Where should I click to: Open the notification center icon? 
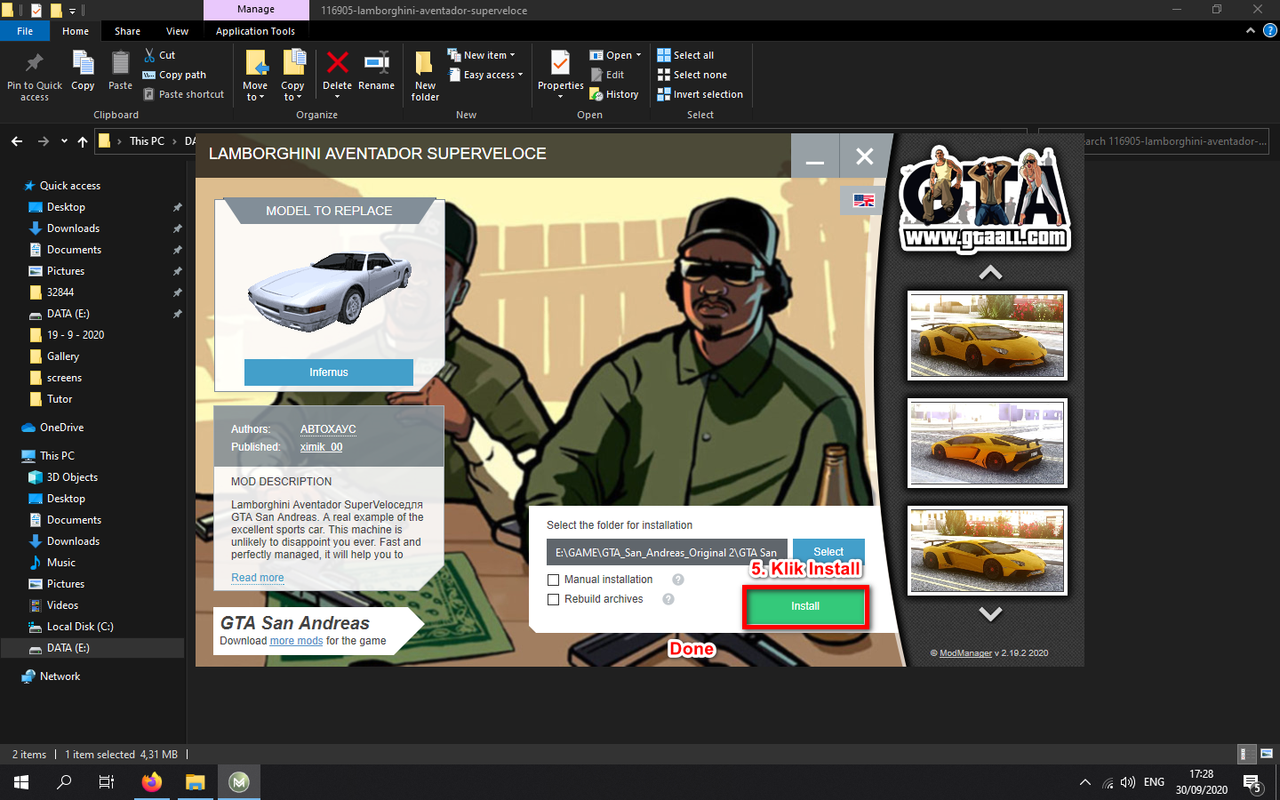[x=1252, y=781]
